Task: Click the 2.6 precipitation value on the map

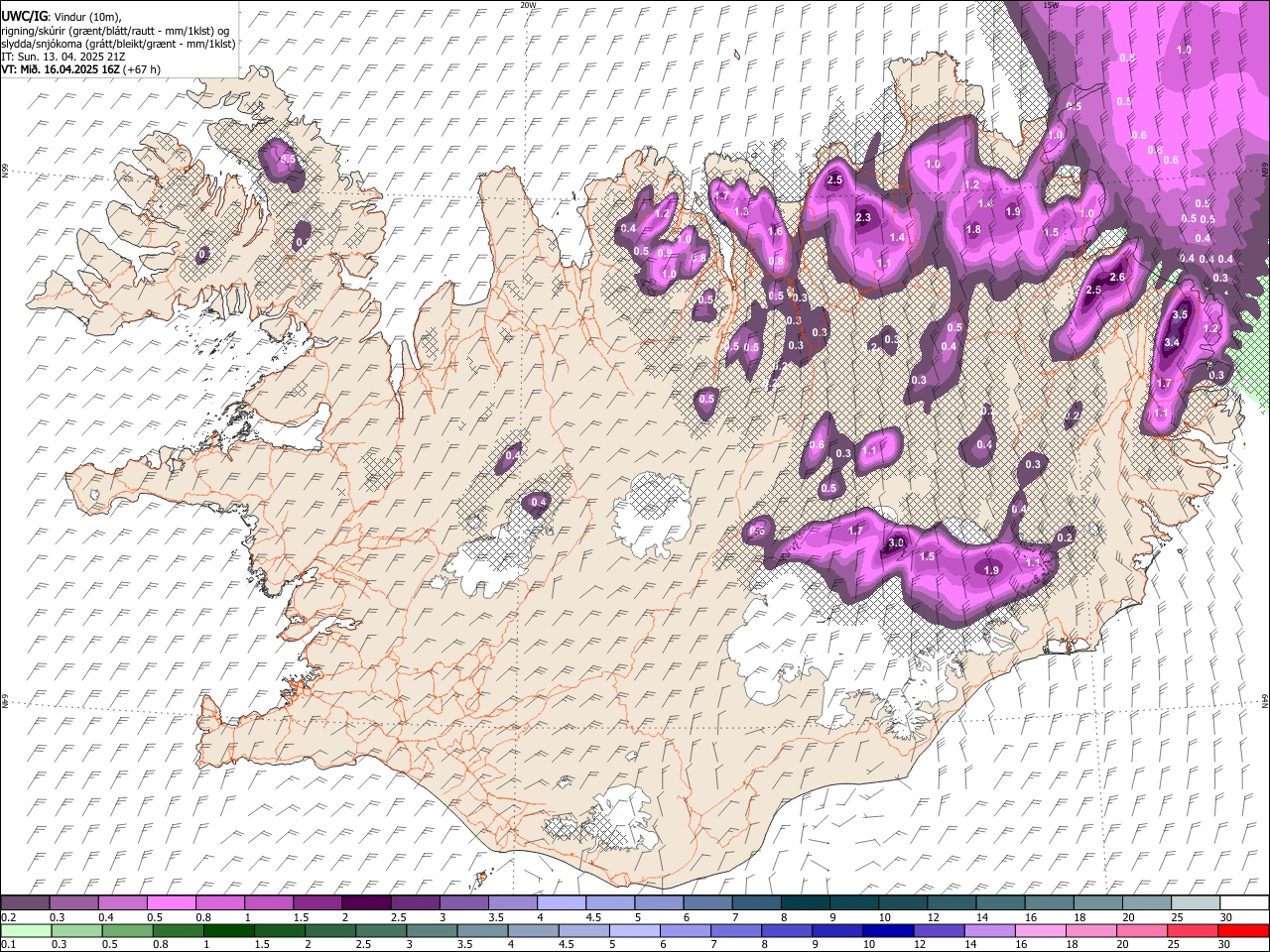Action: point(1117,277)
